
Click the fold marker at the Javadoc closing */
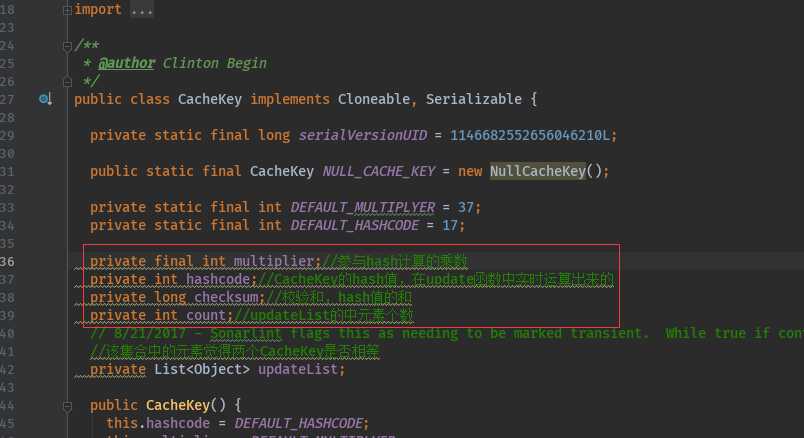(x=67, y=81)
